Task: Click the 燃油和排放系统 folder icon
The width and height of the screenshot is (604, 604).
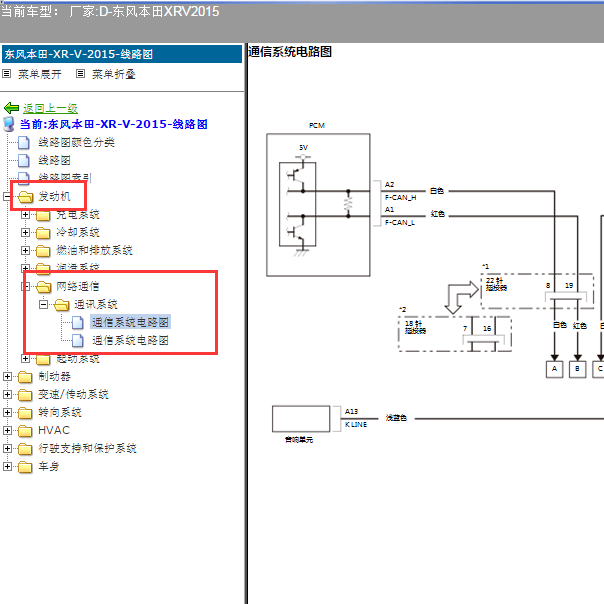Action: pos(43,251)
